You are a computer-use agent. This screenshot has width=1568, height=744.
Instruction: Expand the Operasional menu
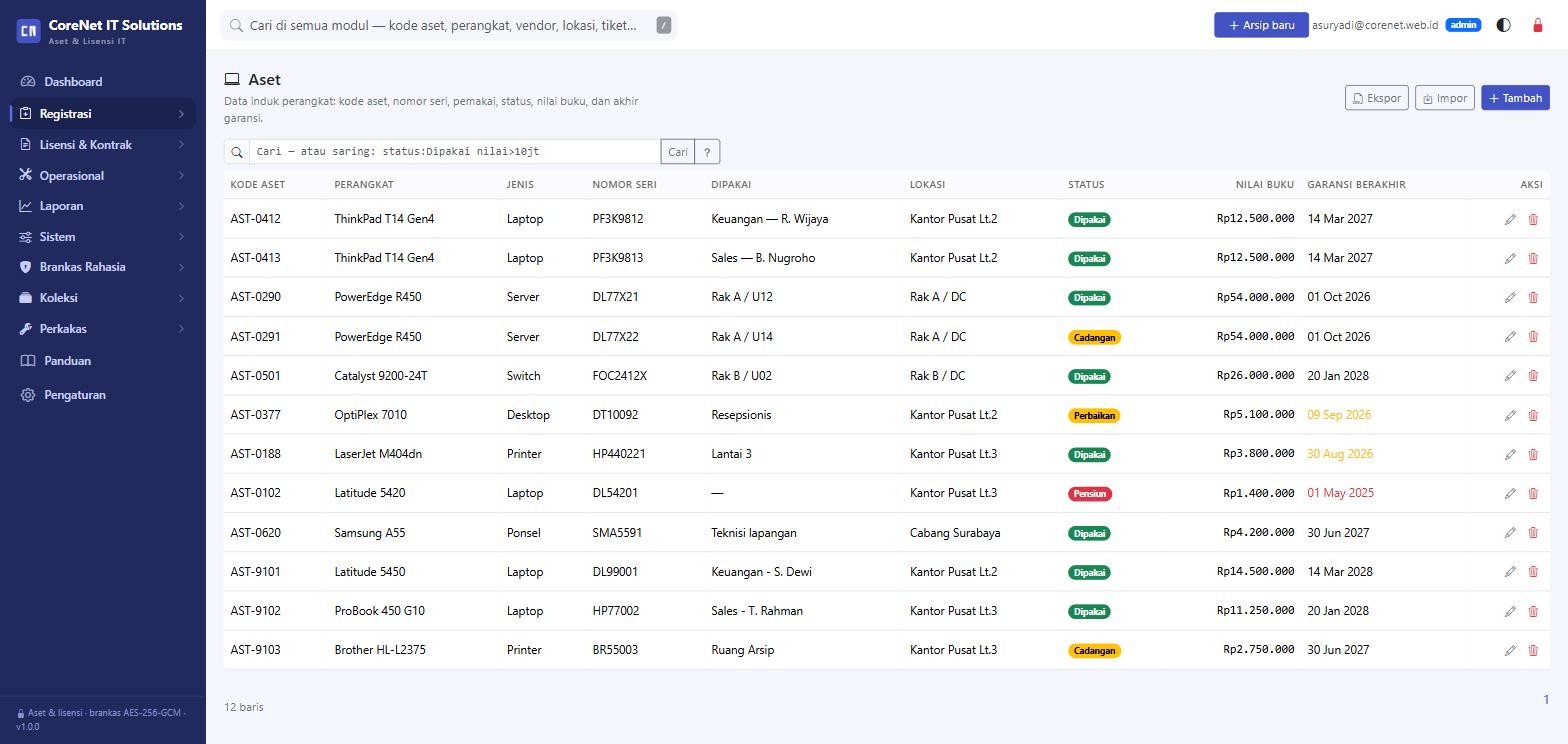pyautogui.click(x=103, y=176)
